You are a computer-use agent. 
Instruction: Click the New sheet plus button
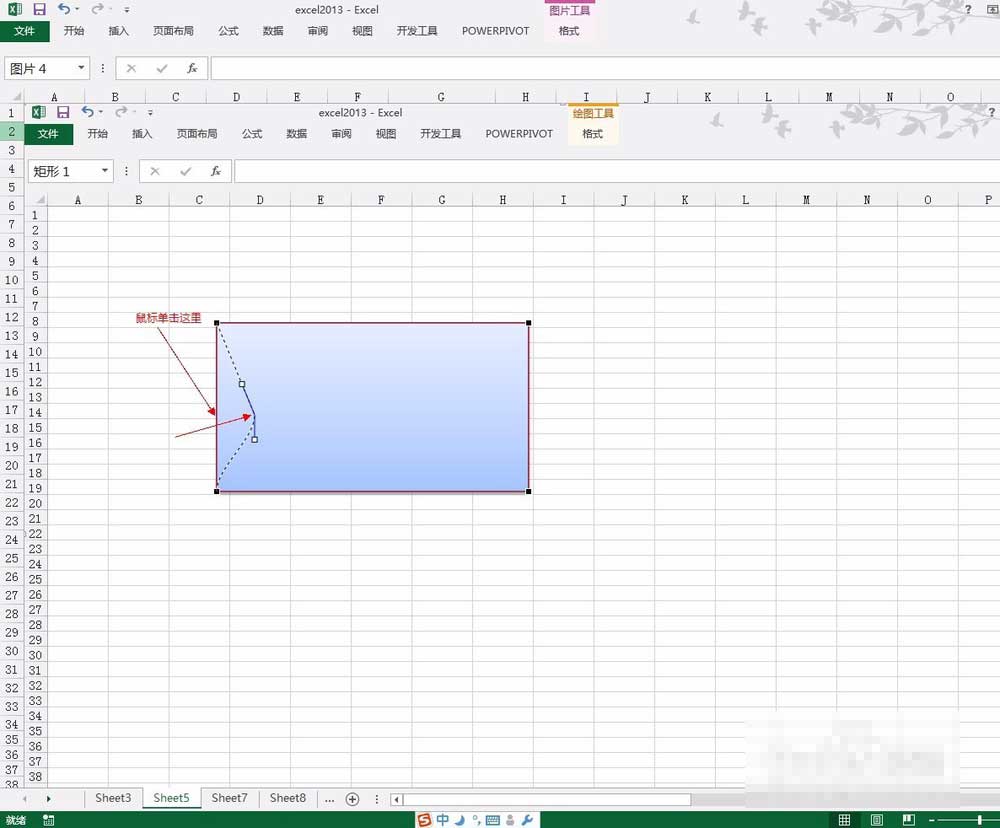352,799
